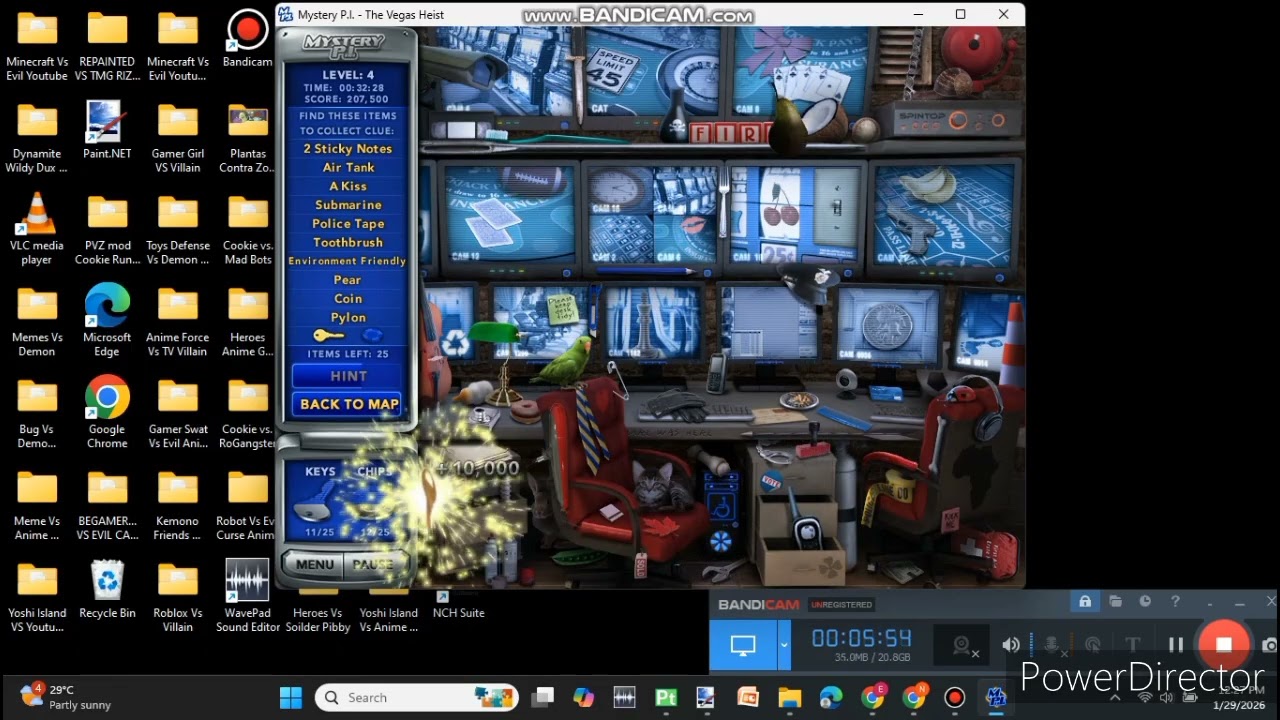Viewport: 1280px width, 720px height.
Task: Toggle Bandicam speaker sound recording
Action: pyautogui.click(x=1012, y=645)
